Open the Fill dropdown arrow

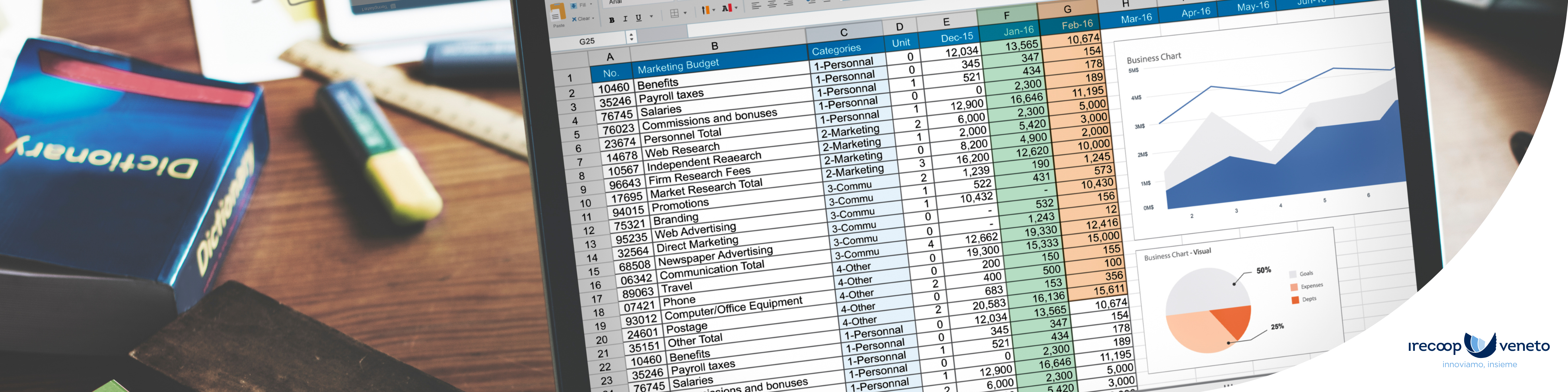pyautogui.click(x=591, y=4)
